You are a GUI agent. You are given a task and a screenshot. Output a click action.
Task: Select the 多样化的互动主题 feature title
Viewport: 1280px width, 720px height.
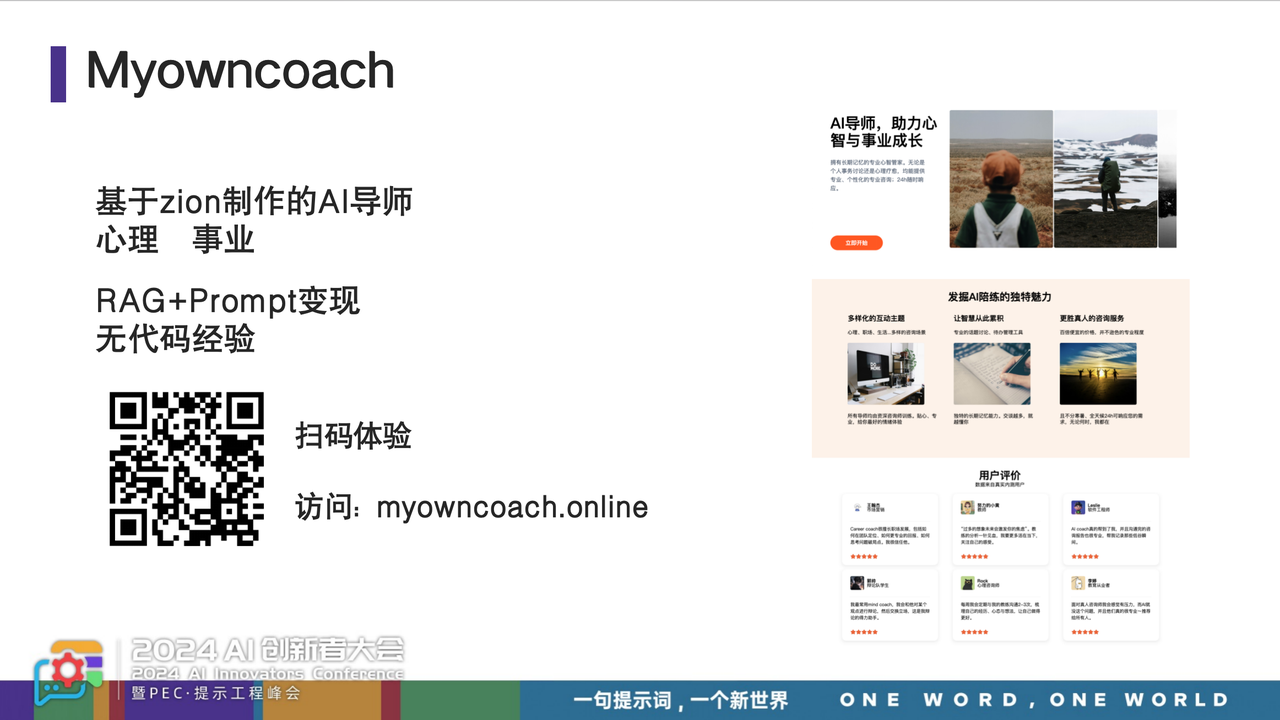876,318
